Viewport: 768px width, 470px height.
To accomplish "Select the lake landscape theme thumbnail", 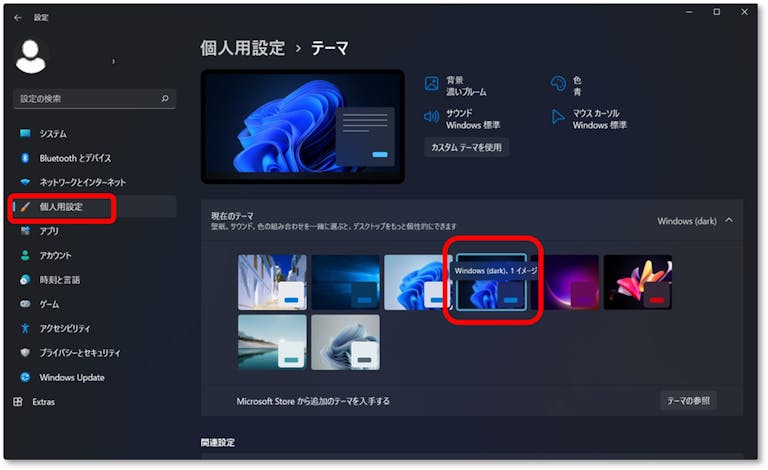I will click(x=272, y=342).
